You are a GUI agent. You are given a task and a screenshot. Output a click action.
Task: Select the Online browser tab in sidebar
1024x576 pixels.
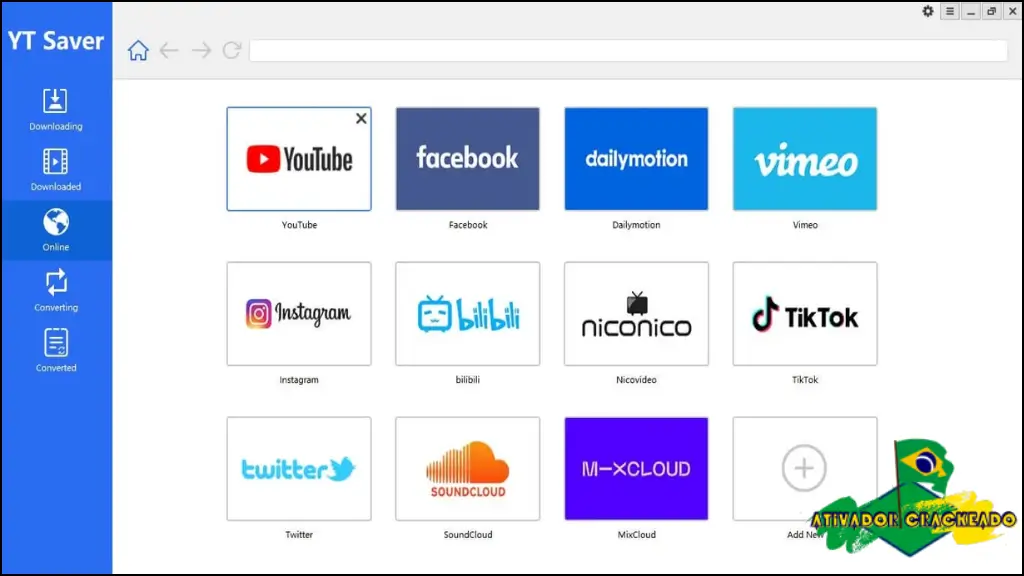[56, 230]
